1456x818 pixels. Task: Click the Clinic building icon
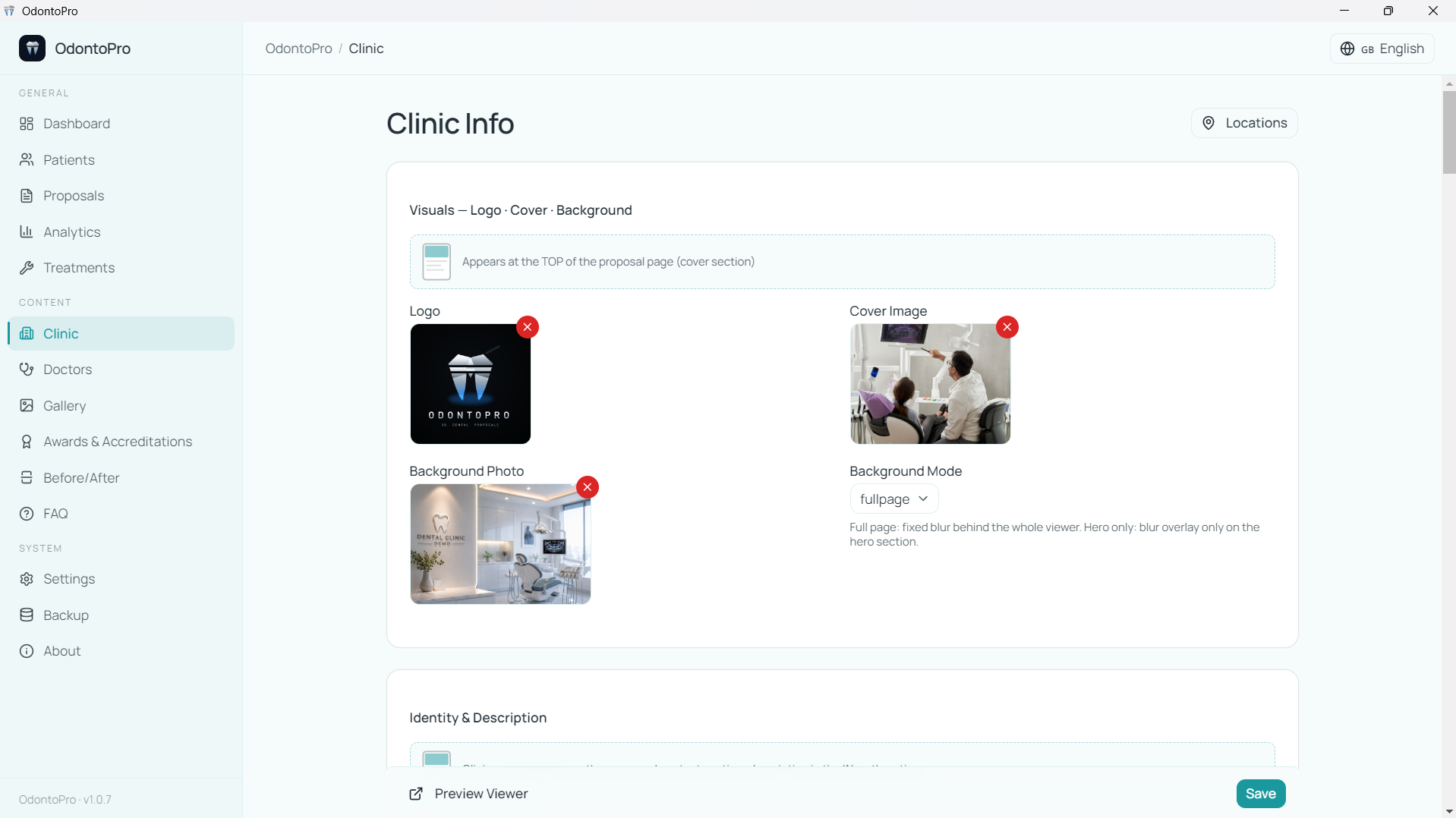click(27, 334)
